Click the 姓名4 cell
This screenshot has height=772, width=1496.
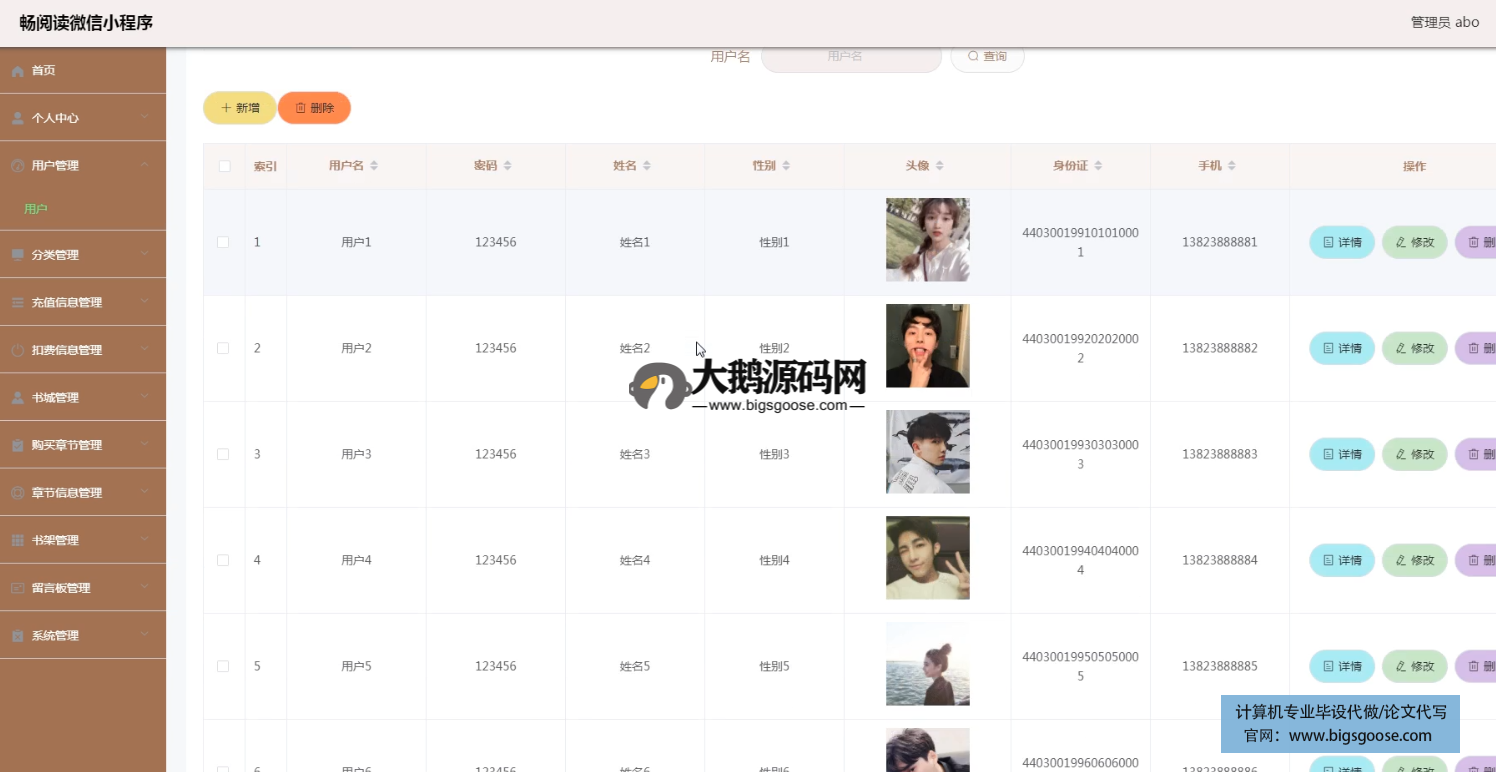[635, 560]
